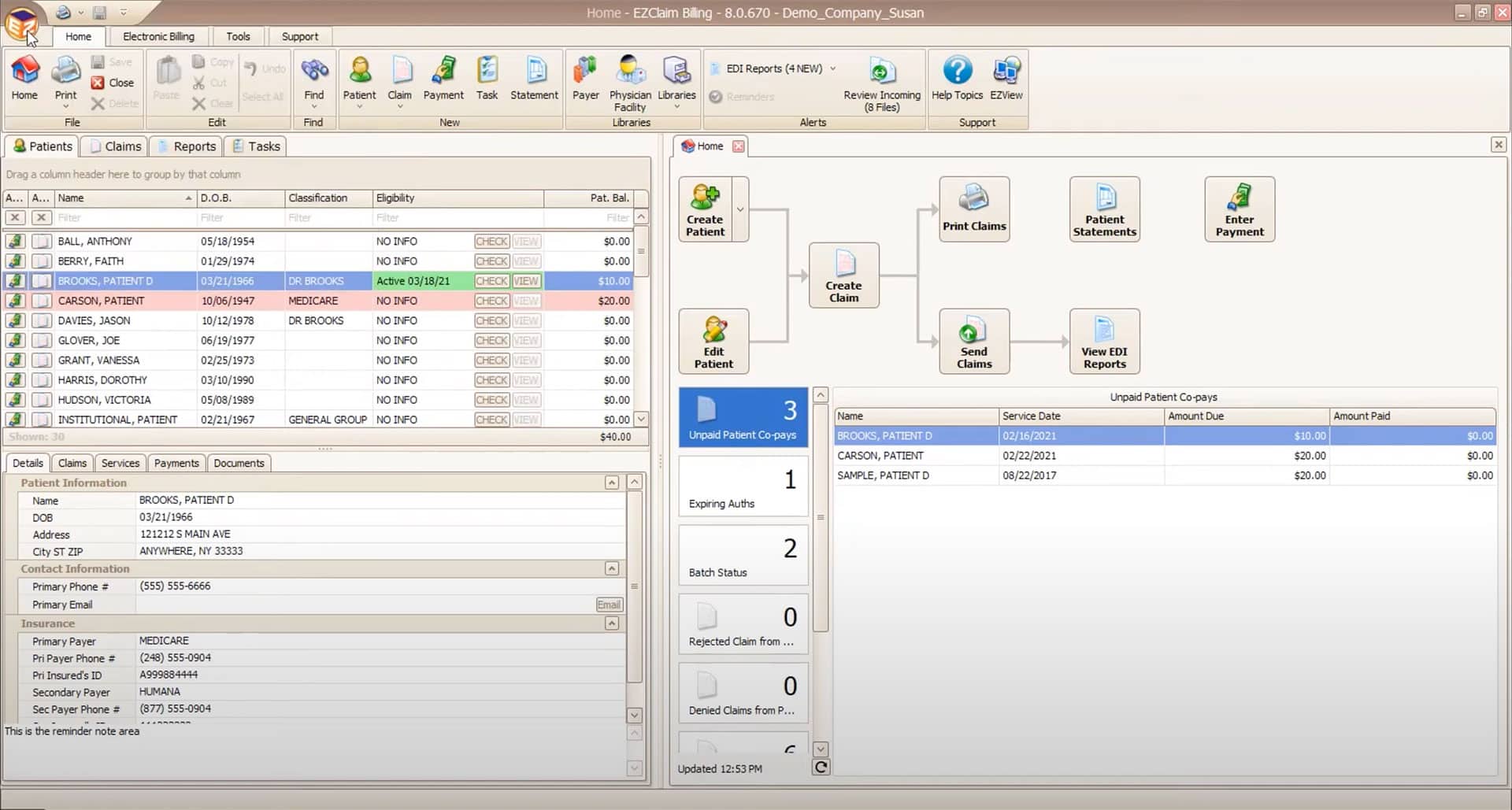Sort by the Name column header
Viewport: 1512px width, 810px height.
coord(124,198)
